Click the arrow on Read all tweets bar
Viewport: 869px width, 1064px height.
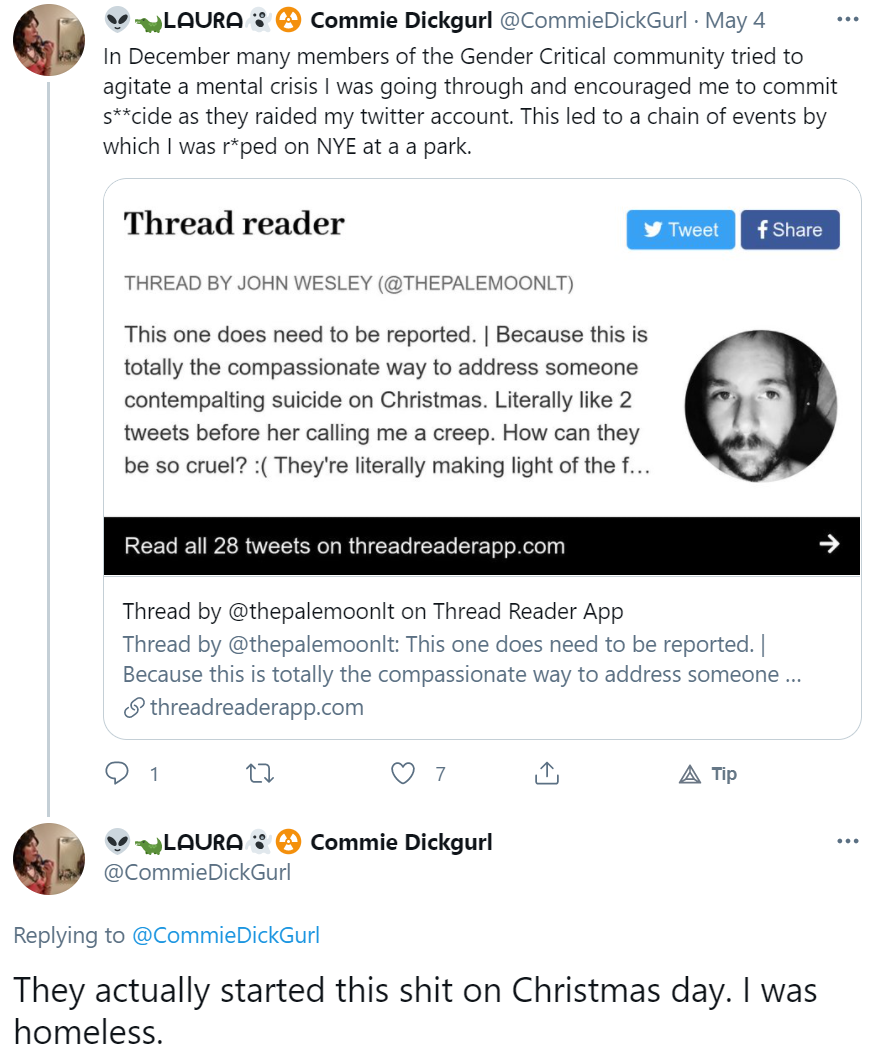click(829, 544)
